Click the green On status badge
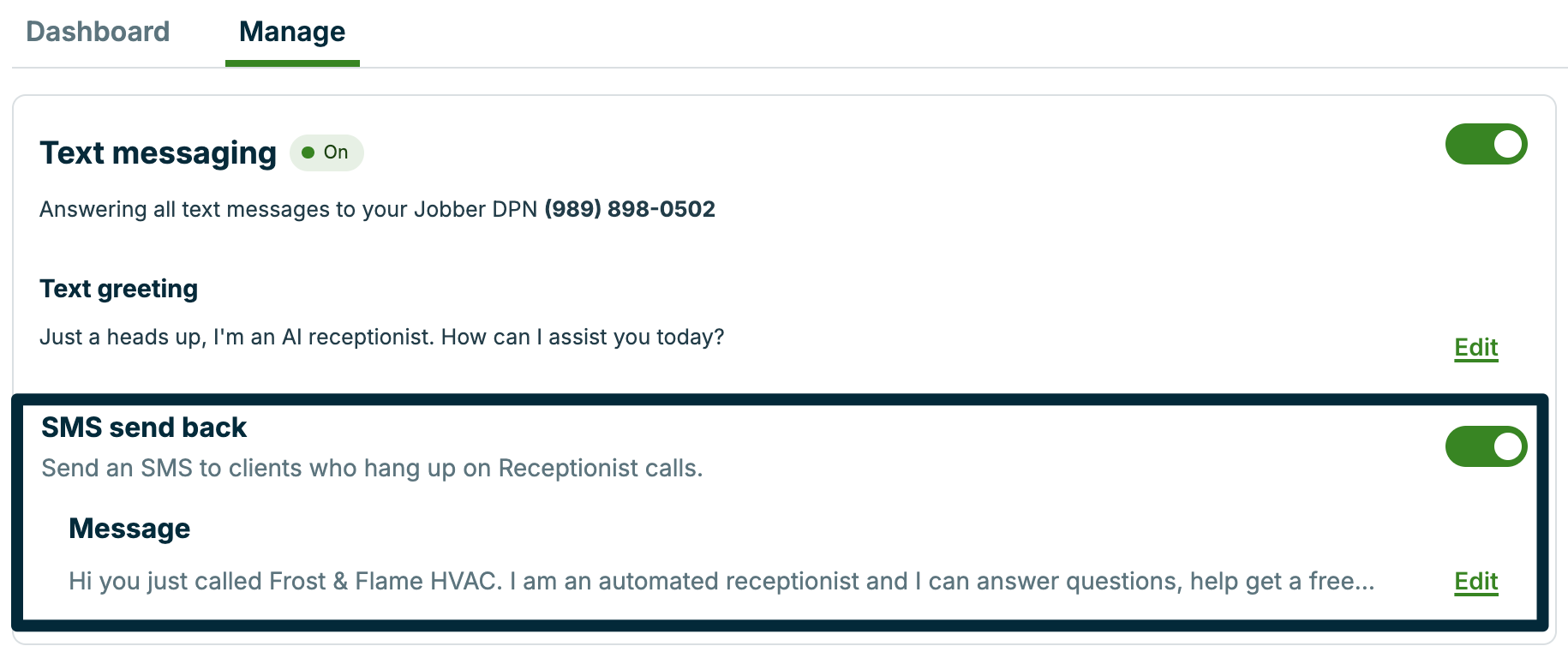This screenshot has width=1568, height=658. 326,152
